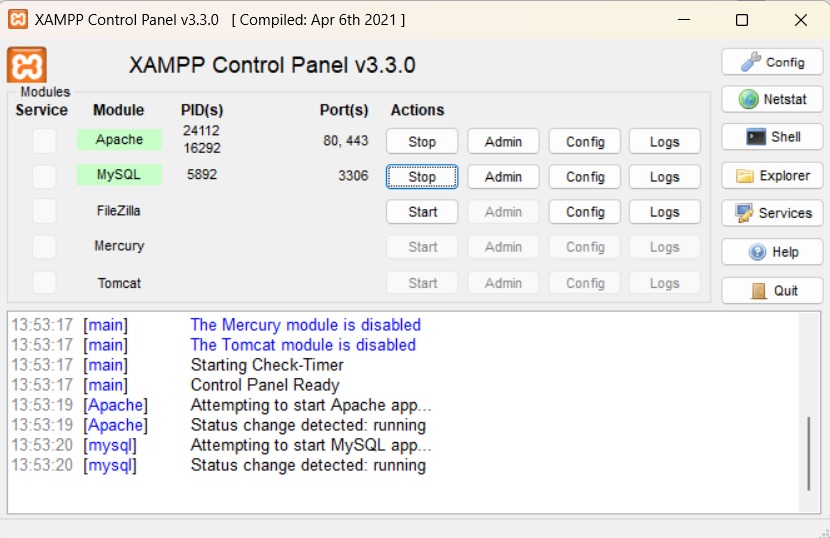Click log line 'Control Panel Ready'
The image size is (830, 538).
point(265,385)
